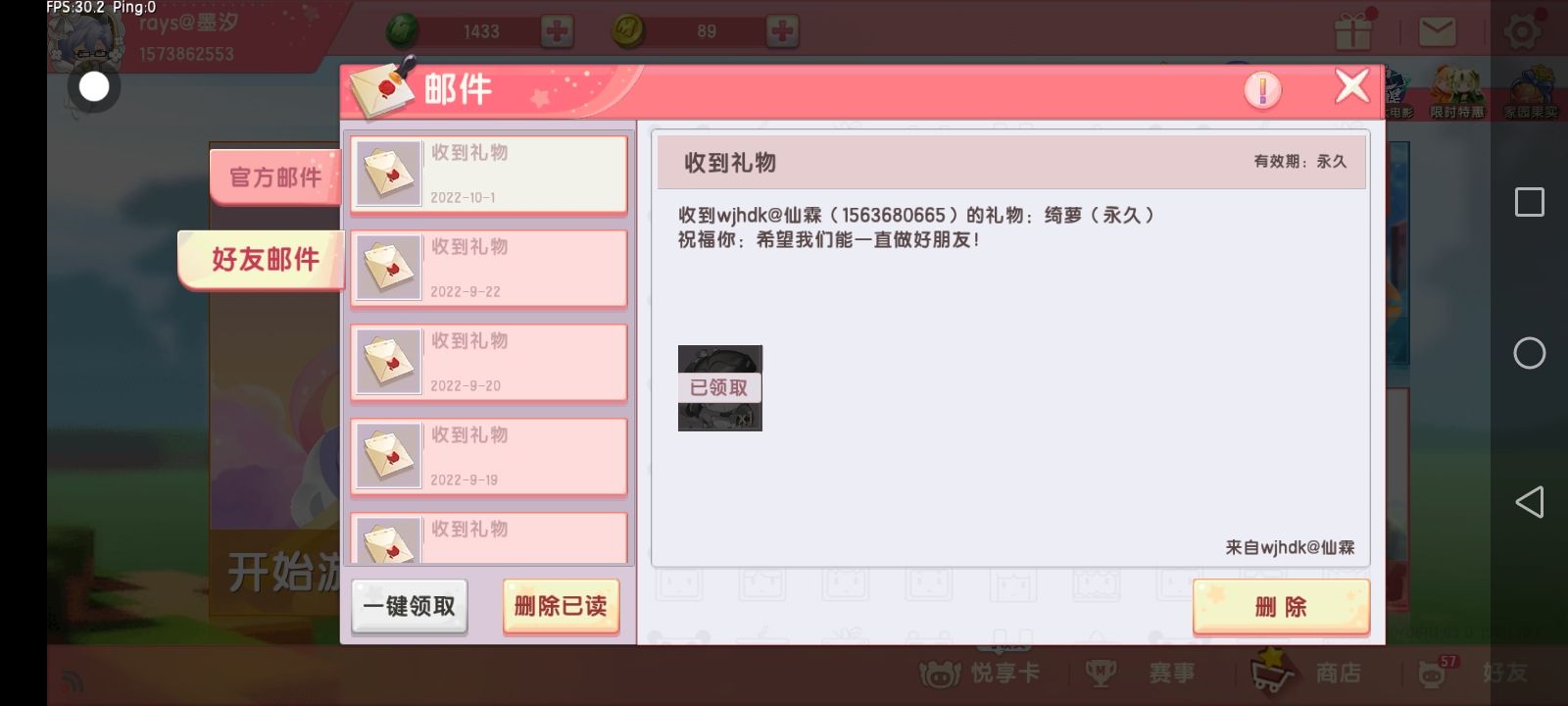Open the settings gear icon
Viewport: 1568px width, 706px height.
coord(1521,31)
